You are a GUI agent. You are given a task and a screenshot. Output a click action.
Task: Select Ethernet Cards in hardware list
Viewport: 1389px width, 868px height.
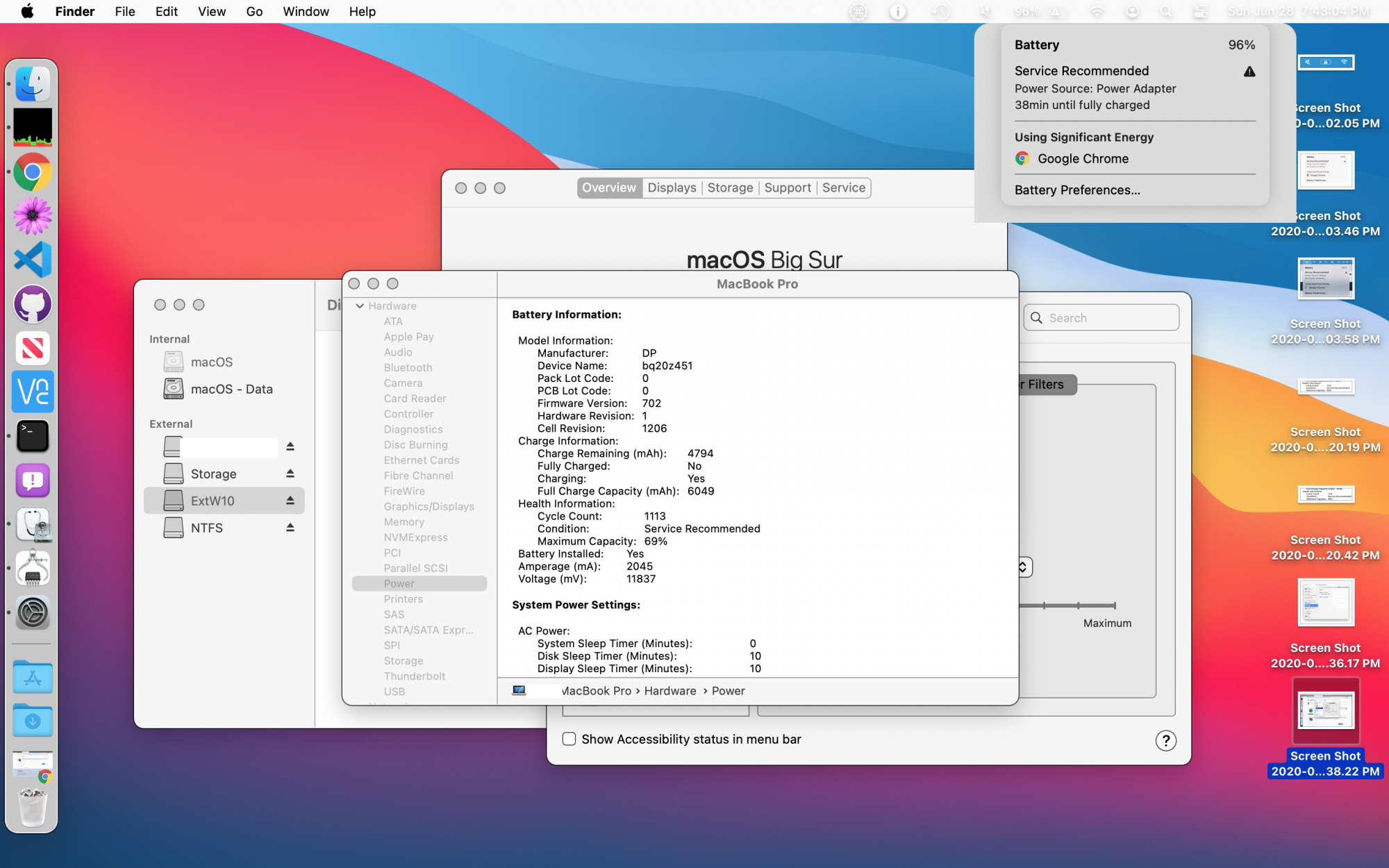(422, 460)
